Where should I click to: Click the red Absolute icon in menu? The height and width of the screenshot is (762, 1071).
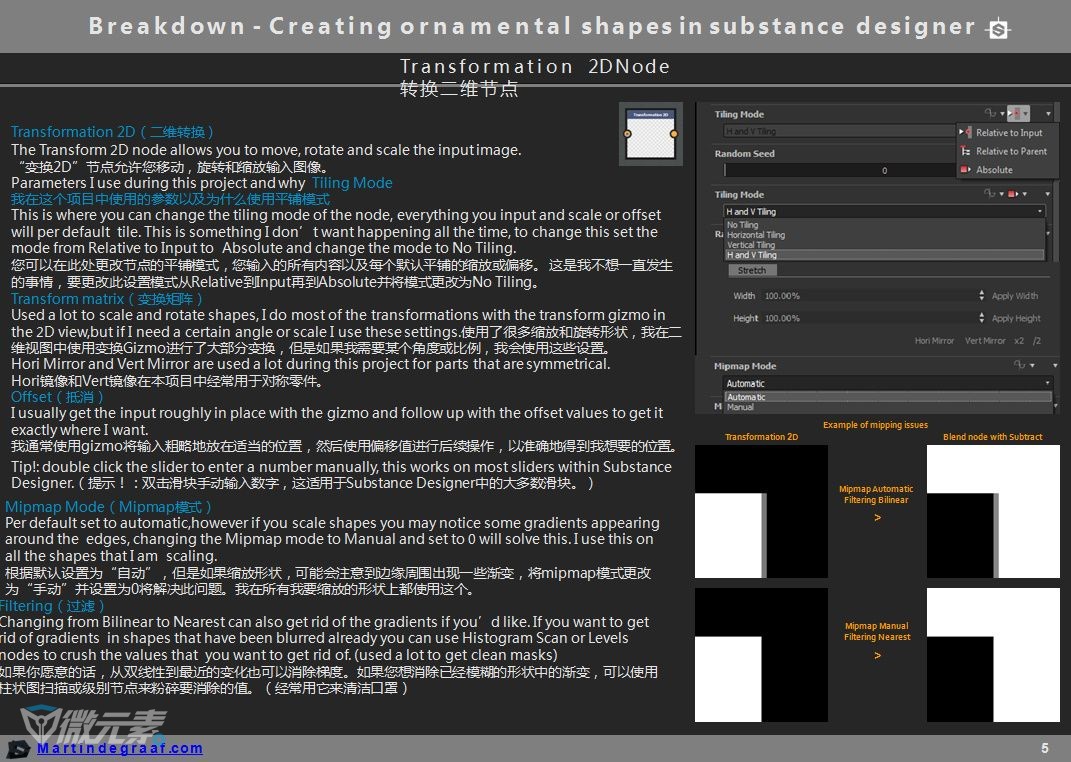(x=965, y=169)
